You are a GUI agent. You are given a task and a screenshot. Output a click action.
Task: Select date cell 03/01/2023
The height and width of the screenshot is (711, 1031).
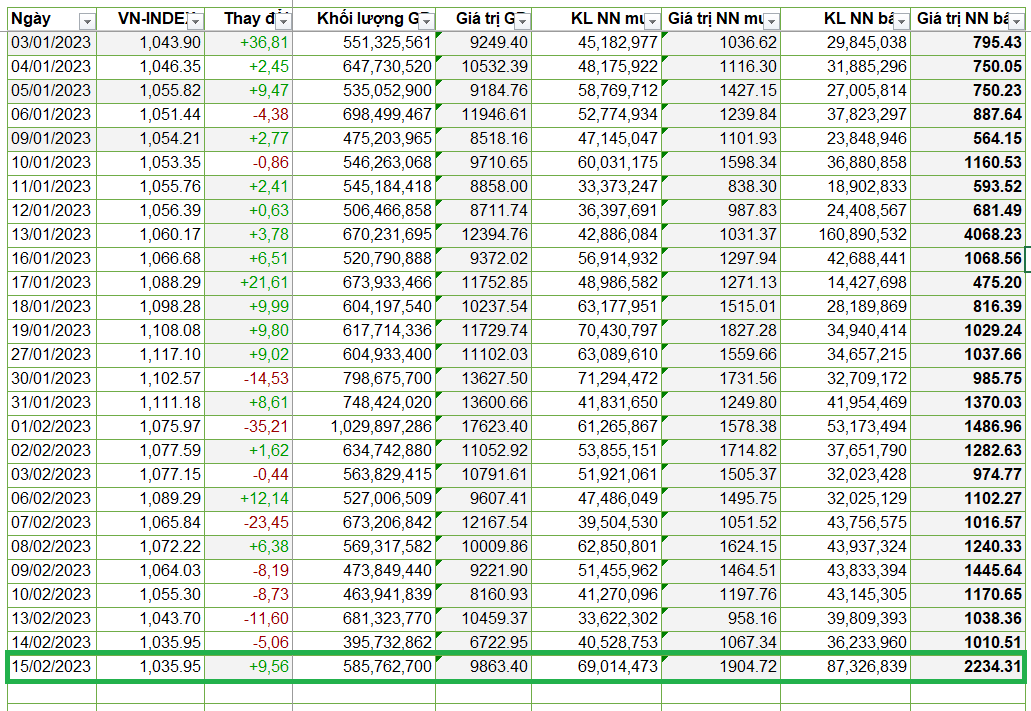click(x=52, y=43)
